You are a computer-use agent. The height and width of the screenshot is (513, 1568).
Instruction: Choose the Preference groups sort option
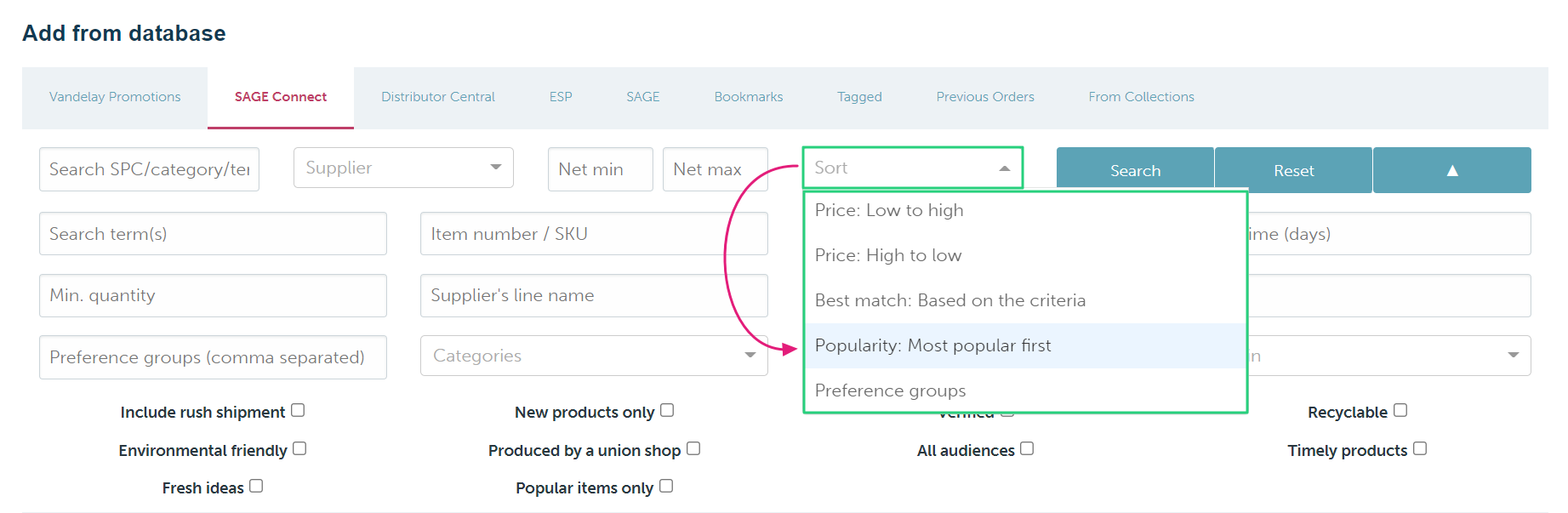tap(1025, 390)
